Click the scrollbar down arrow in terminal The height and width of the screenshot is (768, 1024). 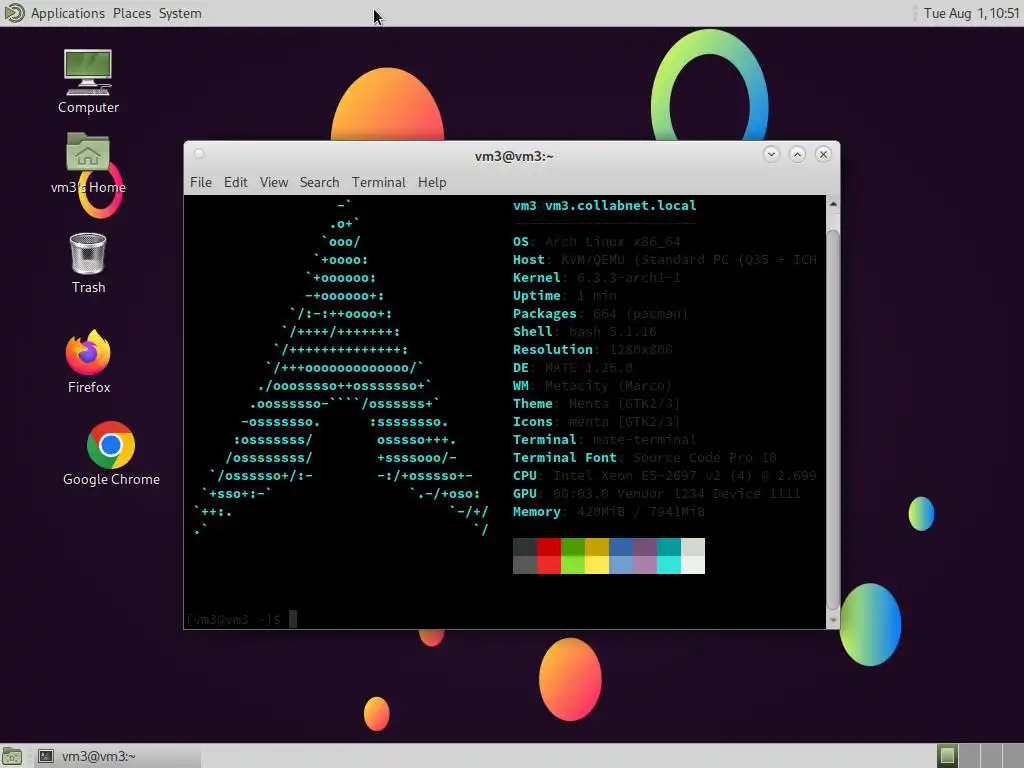pyautogui.click(x=833, y=620)
